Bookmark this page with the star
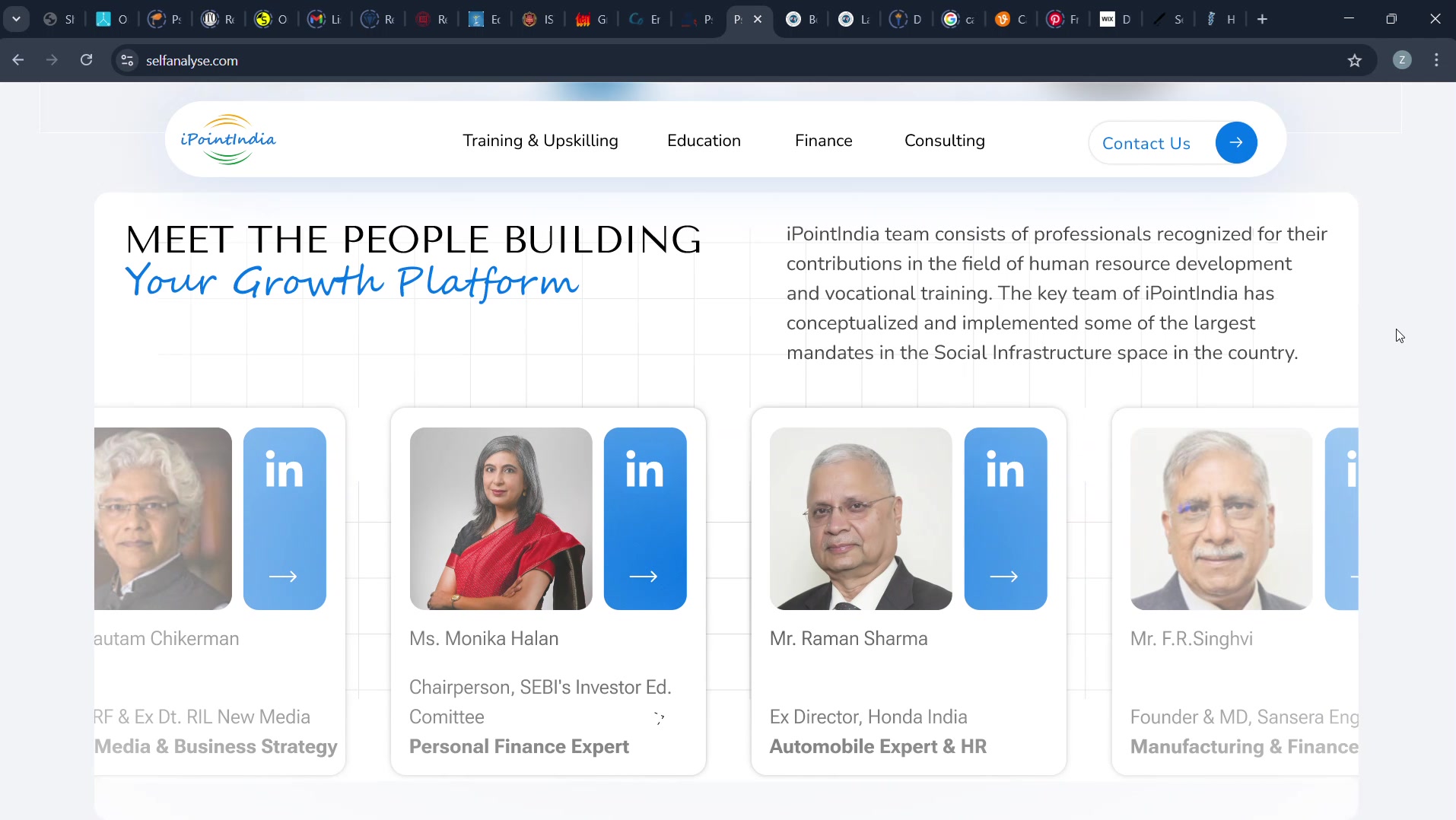The height and width of the screenshot is (820, 1456). click(x=1355, y=60)
